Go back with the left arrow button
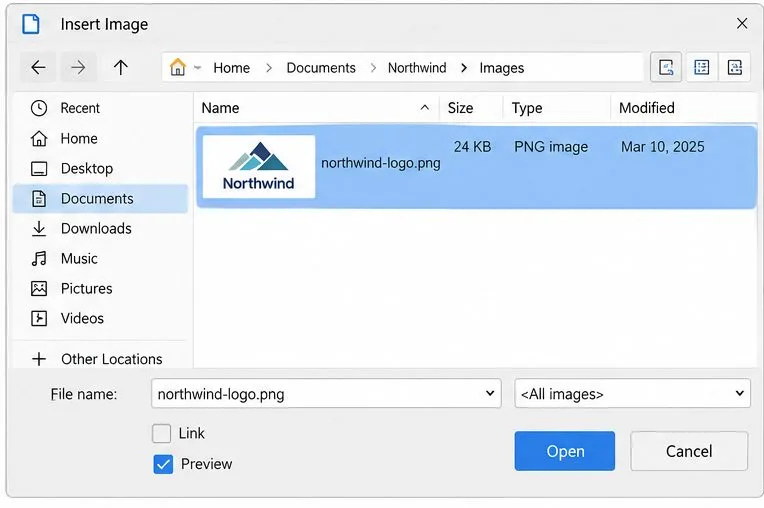The width and height of the screenshot is (764, 508). 38,67
